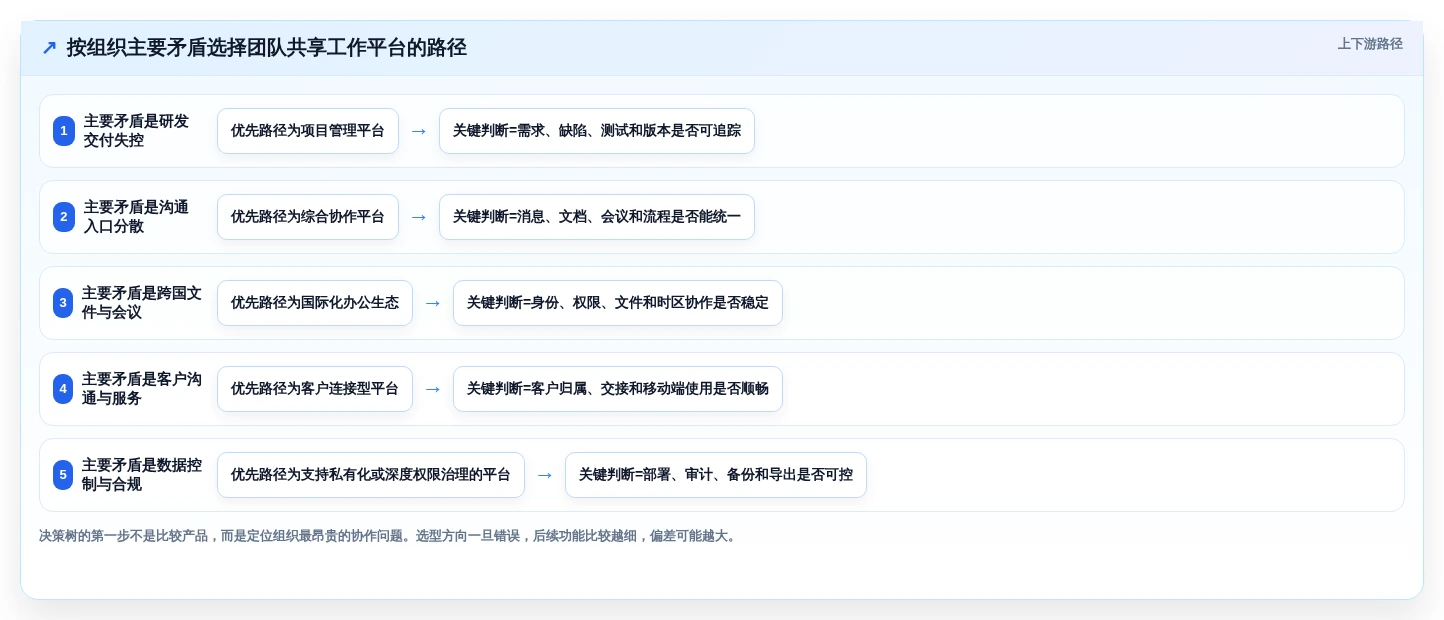This screenshot has width=1444, height=620.
Task: Click the 关键判断=需求、缺陷、测试和版本是否可追踪 box
Action: pos(597,131)
